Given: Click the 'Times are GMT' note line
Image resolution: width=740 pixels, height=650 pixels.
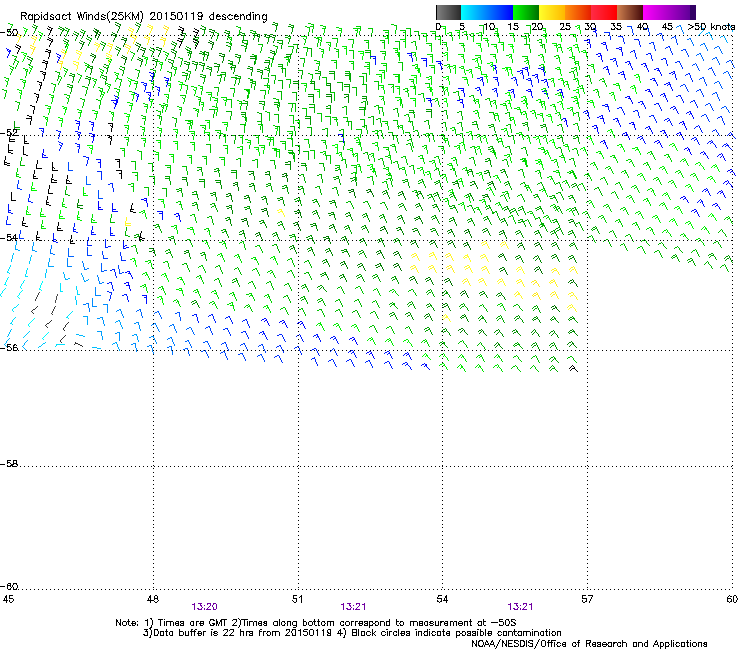Looking at the screenshot, I should (x=316, y=623).
